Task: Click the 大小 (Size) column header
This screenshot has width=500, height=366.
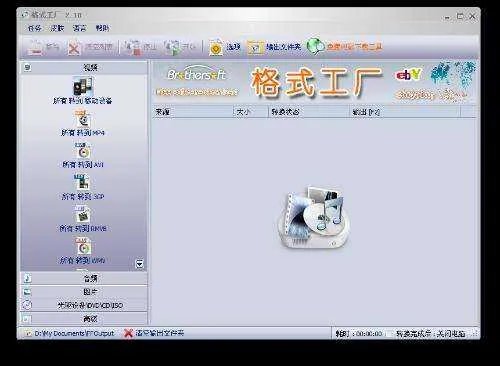Action: 251,112
